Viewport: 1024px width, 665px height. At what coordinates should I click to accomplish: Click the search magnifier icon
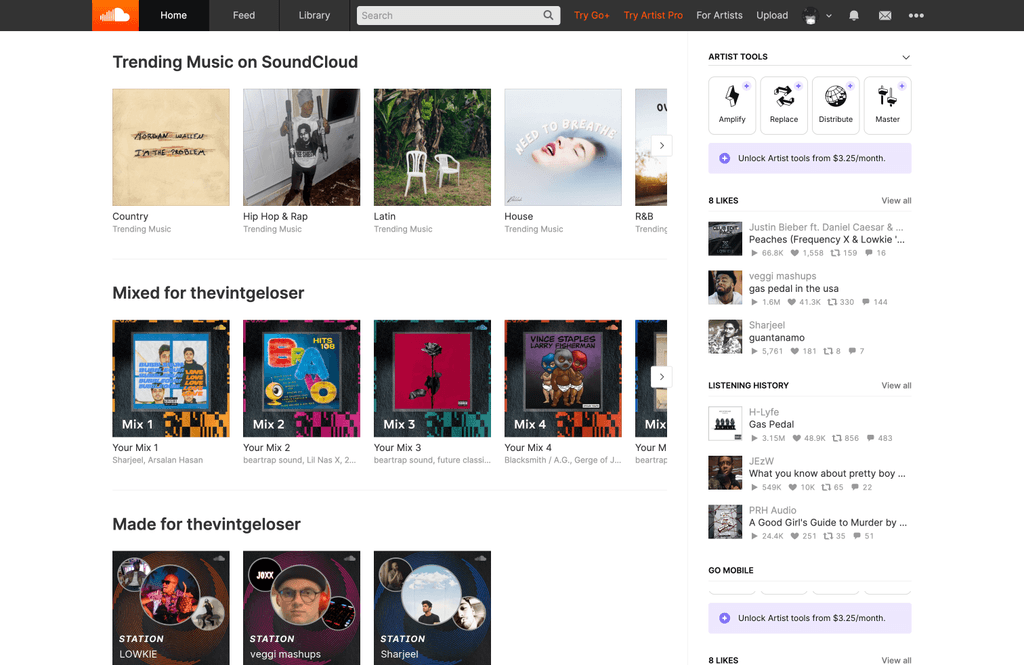(x=549, y=15)
